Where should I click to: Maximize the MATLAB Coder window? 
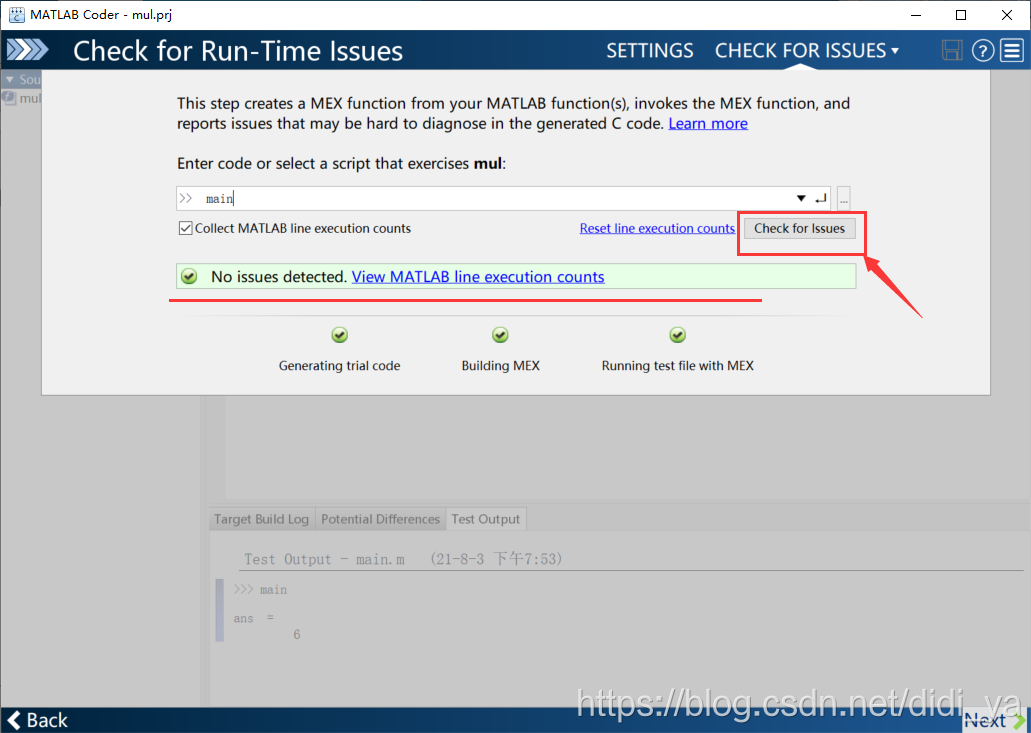point(961,14)
